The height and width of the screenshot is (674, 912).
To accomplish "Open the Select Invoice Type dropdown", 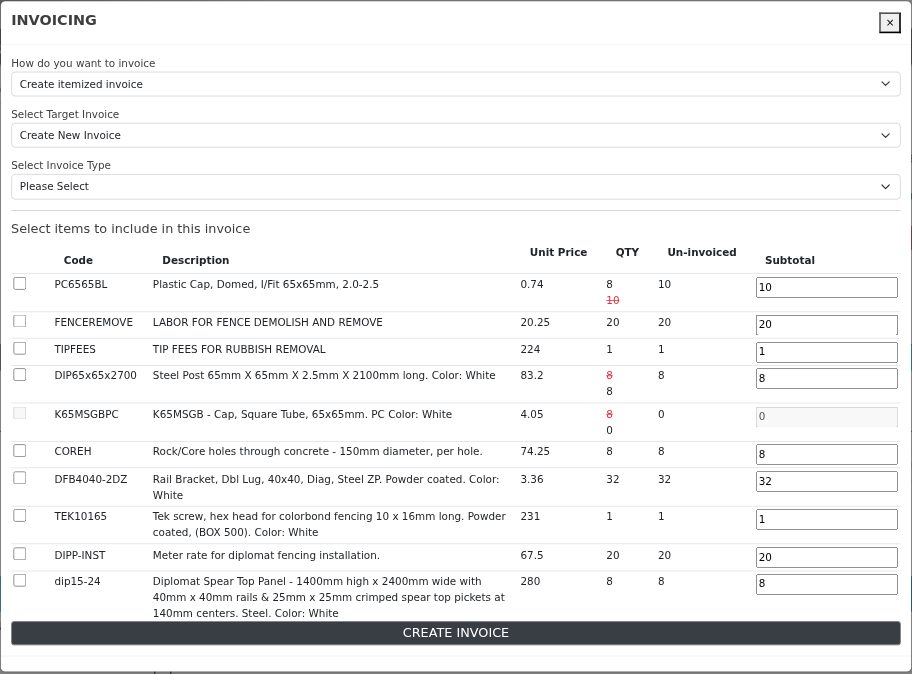I will coord(455,187).
